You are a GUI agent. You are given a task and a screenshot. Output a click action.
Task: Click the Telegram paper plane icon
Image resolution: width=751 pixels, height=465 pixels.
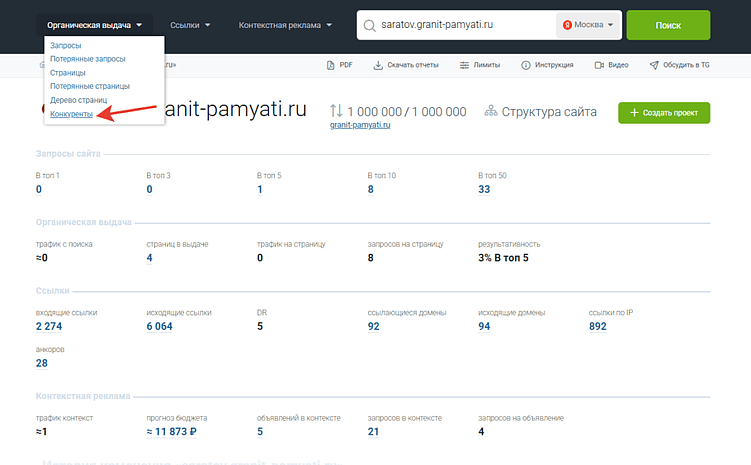(x=654, y=65)
